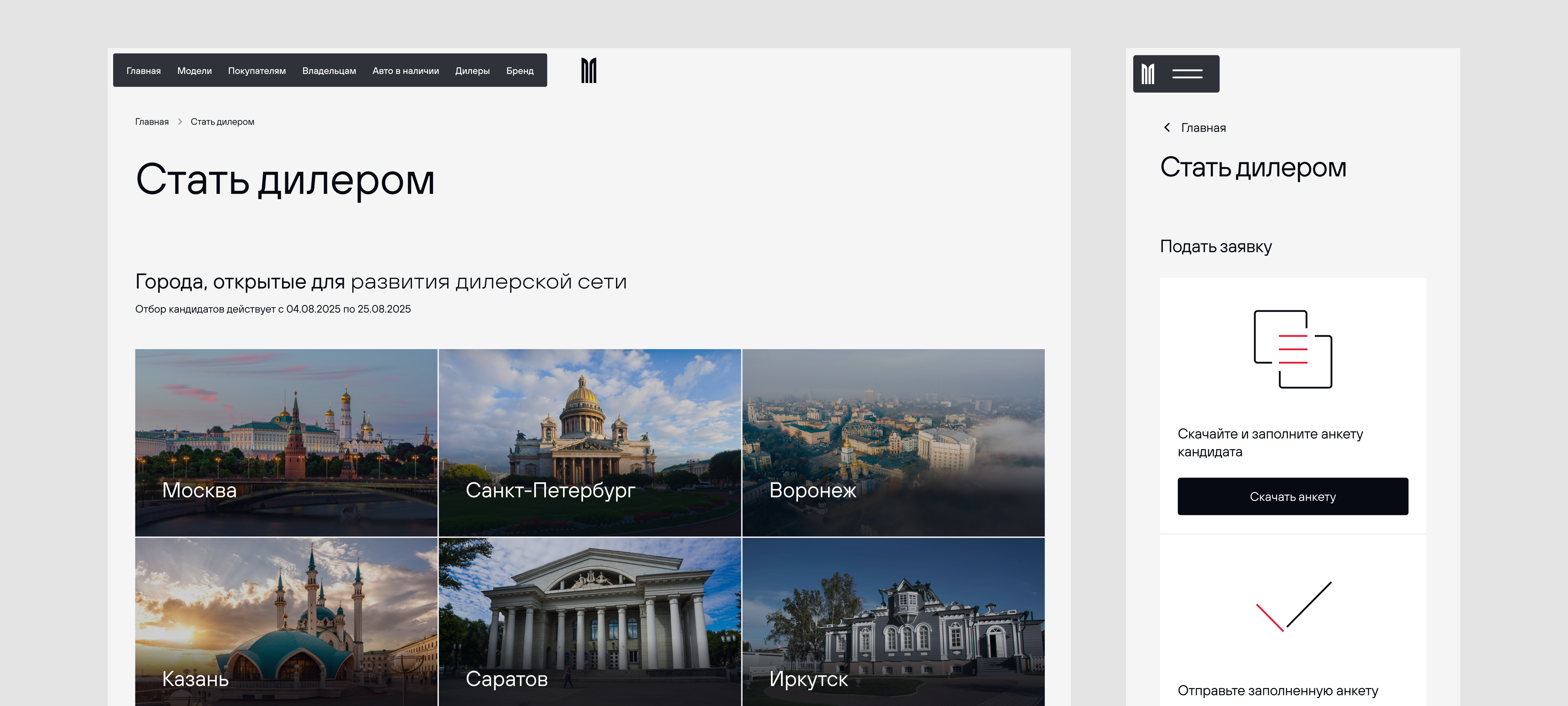
Task: Open the Владельцам menu item
Action: [329, 71]
